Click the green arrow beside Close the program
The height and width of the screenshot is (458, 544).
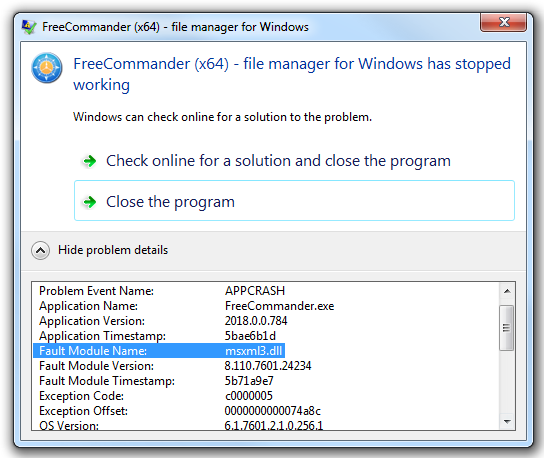tap(90, 202)
